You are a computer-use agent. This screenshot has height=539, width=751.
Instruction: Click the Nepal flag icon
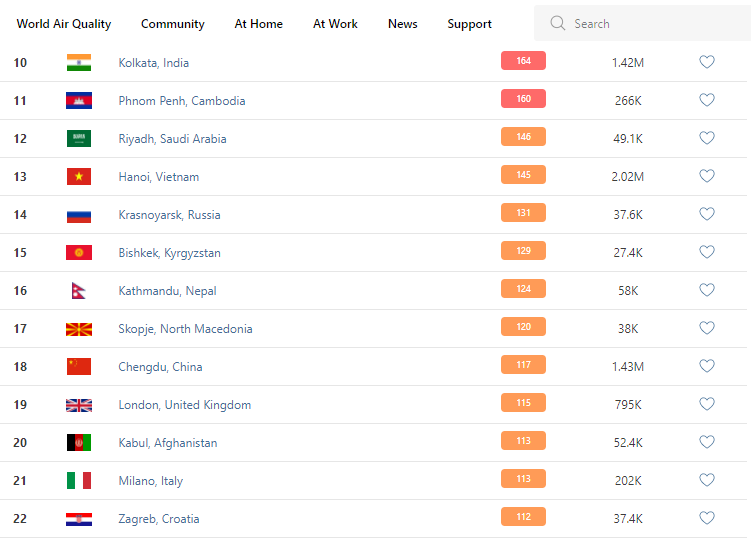coord(77,291)
